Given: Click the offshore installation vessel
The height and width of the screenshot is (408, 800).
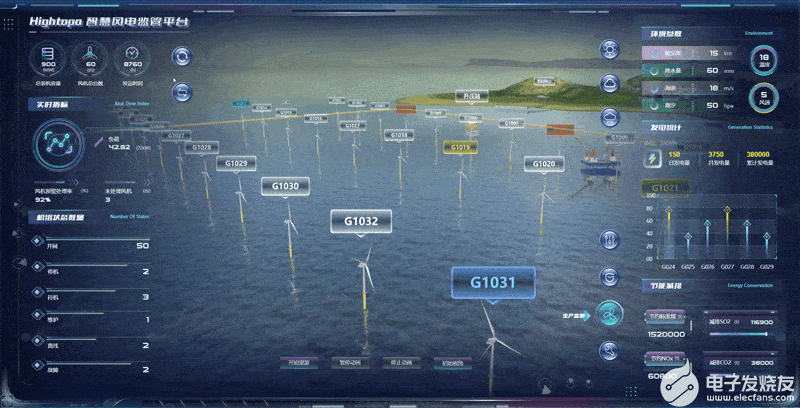Looking at the screenshot, I should pyautogui.click(x=599, y=164).
